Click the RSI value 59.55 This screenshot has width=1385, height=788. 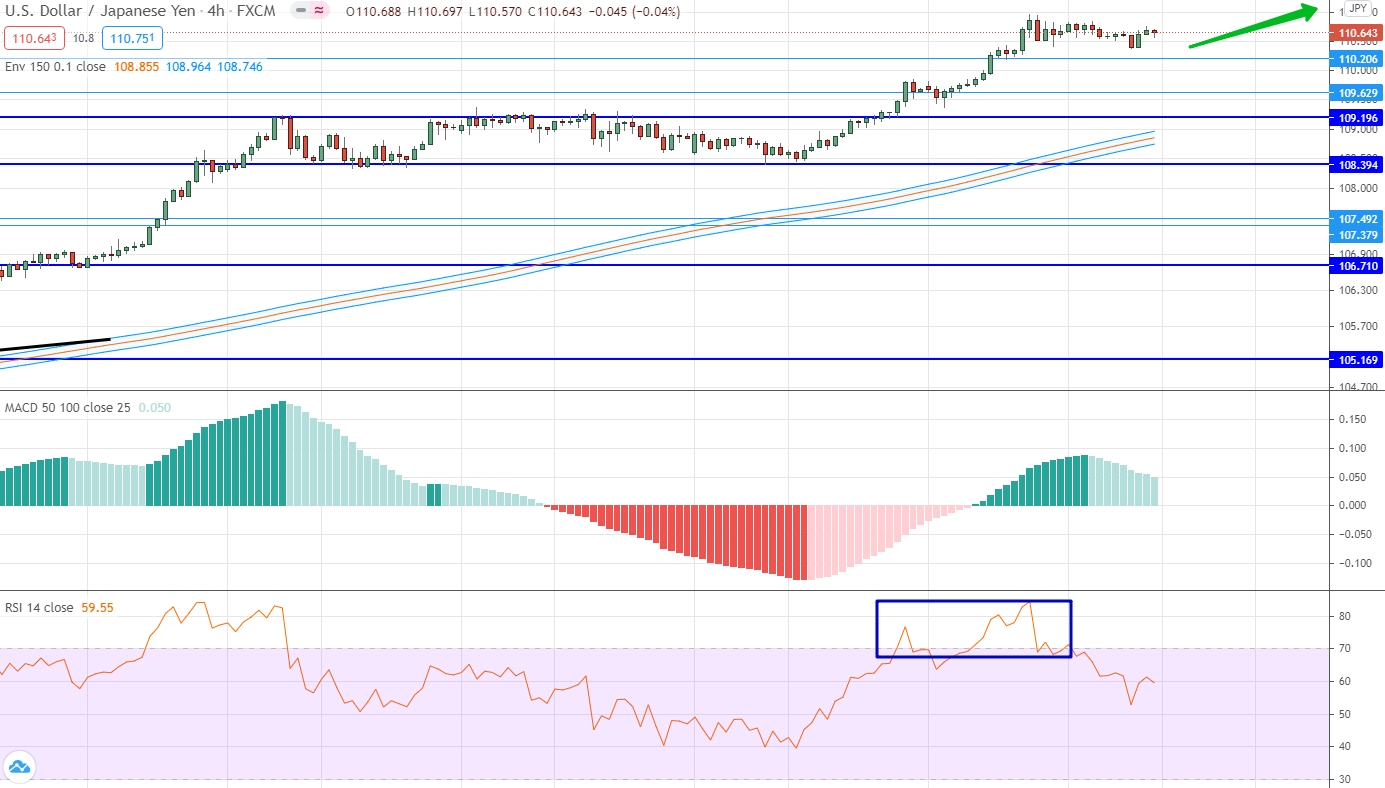[97, 608]
